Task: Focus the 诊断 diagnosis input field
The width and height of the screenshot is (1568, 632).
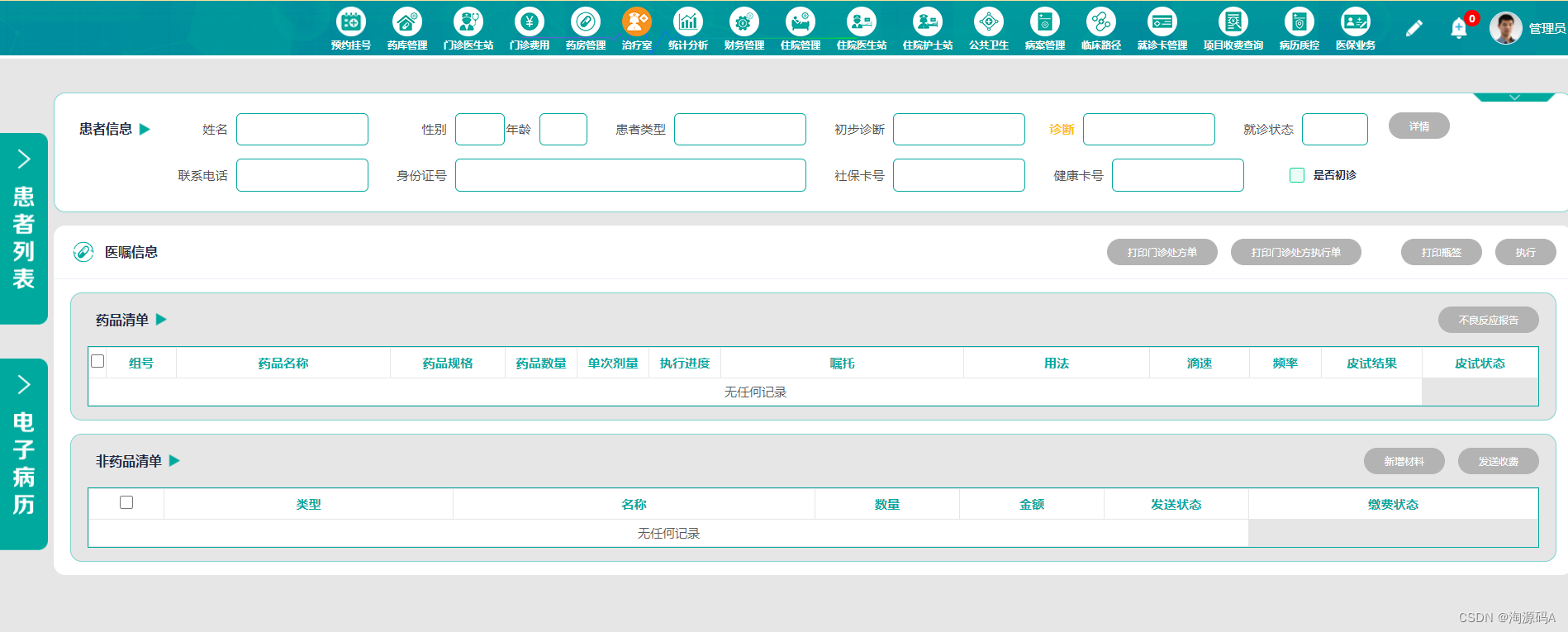Action: 1149,129
